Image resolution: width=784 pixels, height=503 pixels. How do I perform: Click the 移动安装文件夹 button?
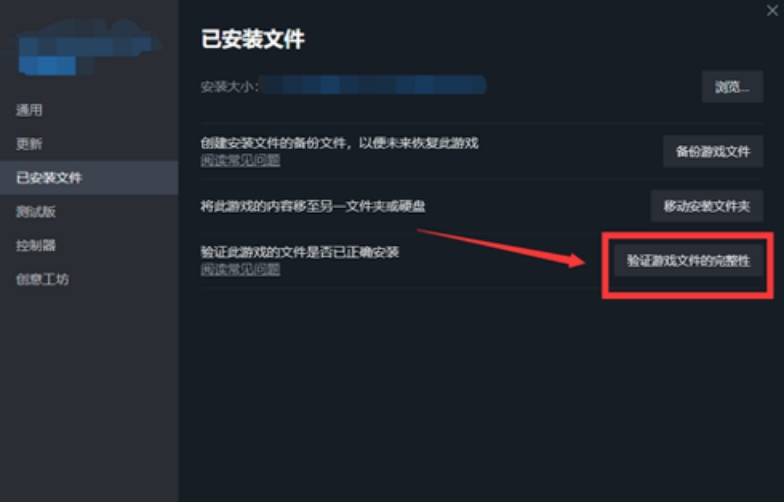click(x=706, y=206)
